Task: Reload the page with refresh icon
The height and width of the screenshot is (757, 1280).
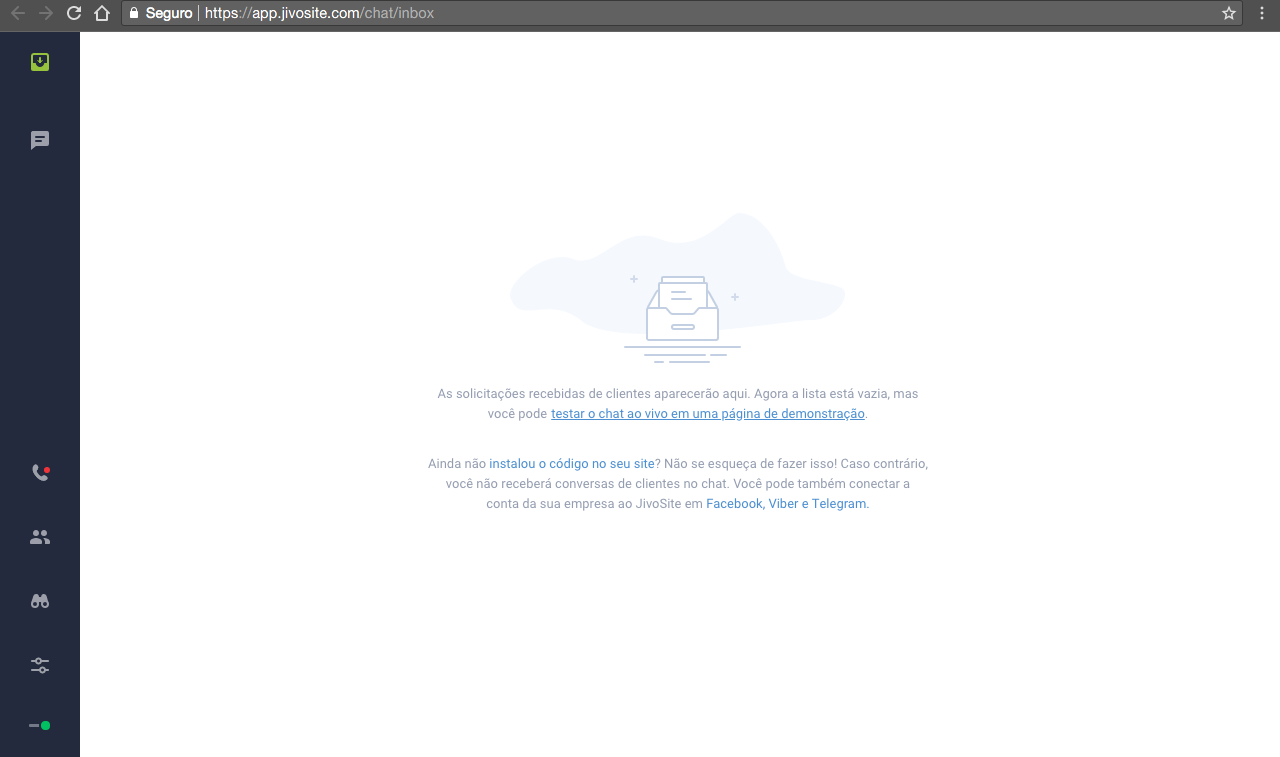Action: pos(73,13)
